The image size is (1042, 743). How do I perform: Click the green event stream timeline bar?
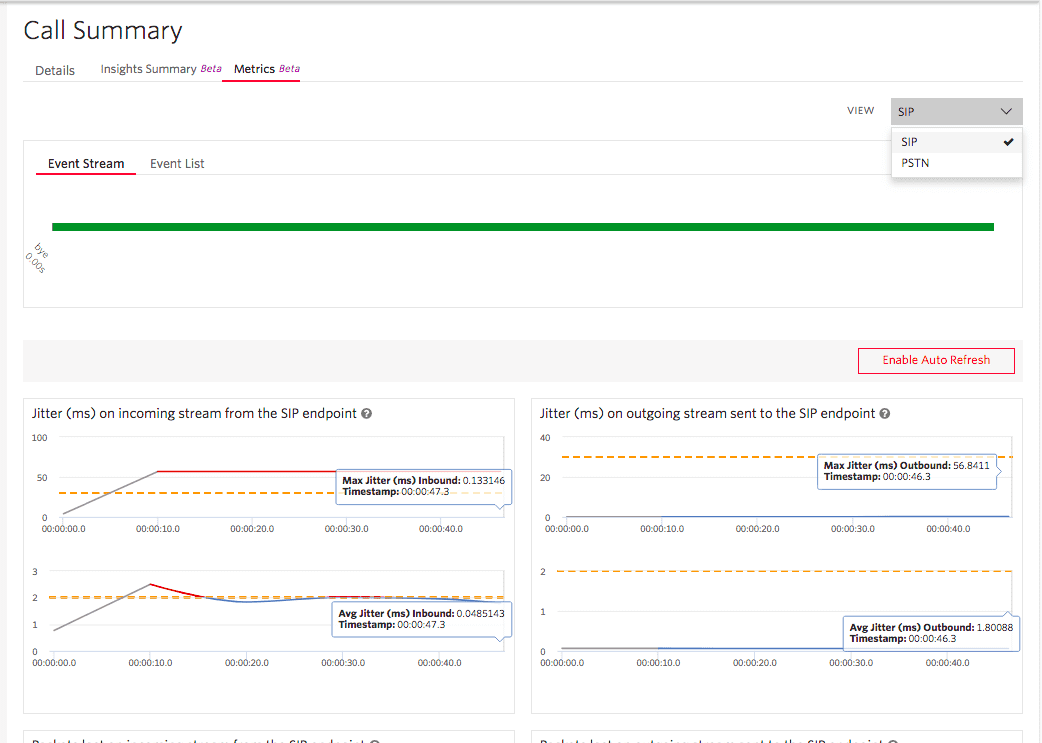coord(522,227)
